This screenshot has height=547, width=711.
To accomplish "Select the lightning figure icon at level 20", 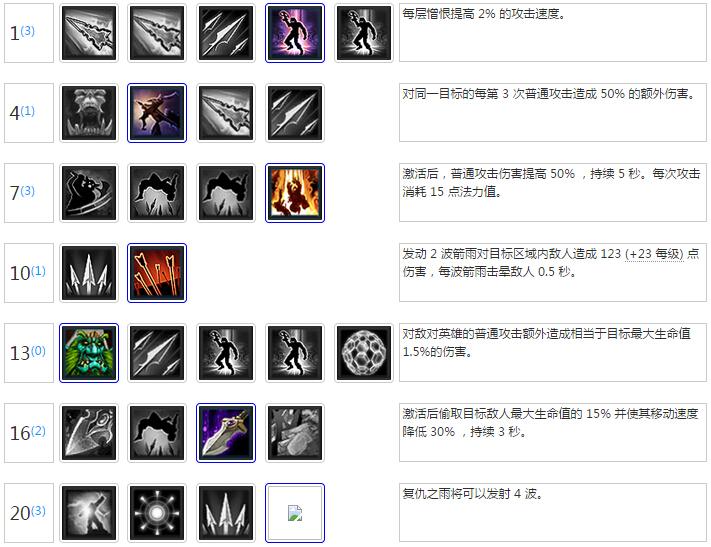I will (89, 513).
